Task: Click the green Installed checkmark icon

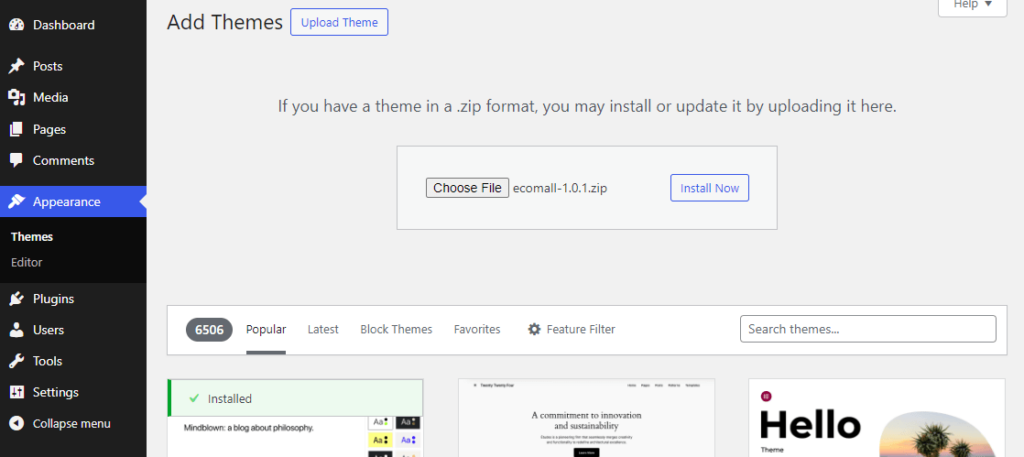Action: [193, 398]
